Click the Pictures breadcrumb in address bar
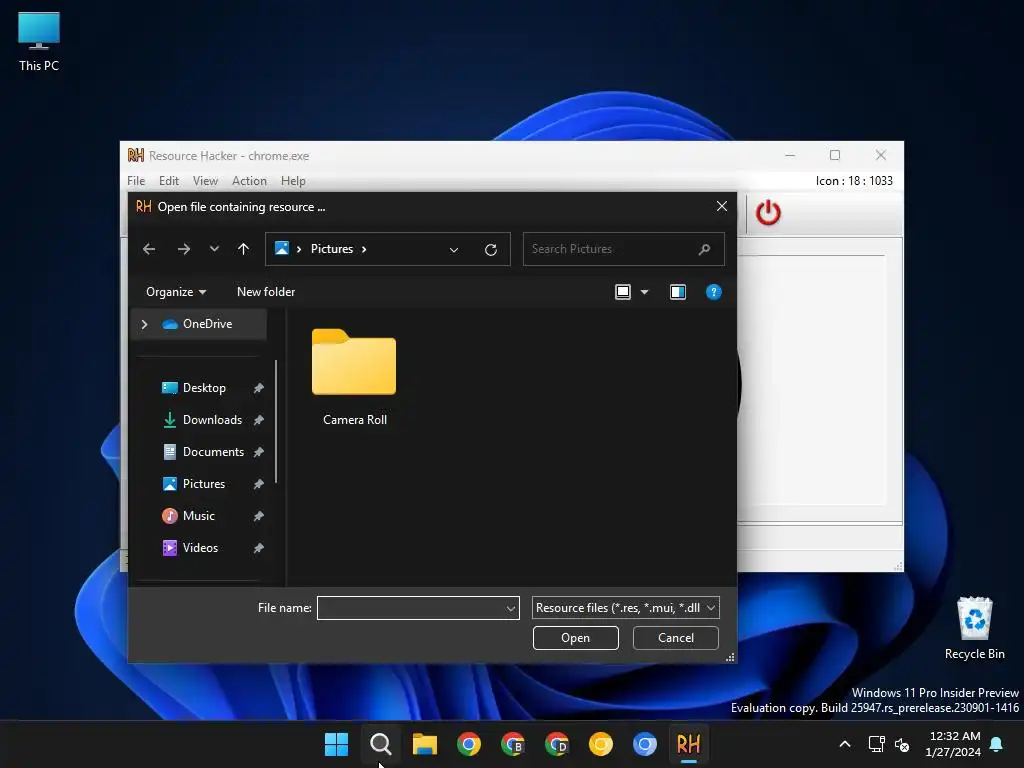This screenshot has width=1024, height=768. point(332,249)
